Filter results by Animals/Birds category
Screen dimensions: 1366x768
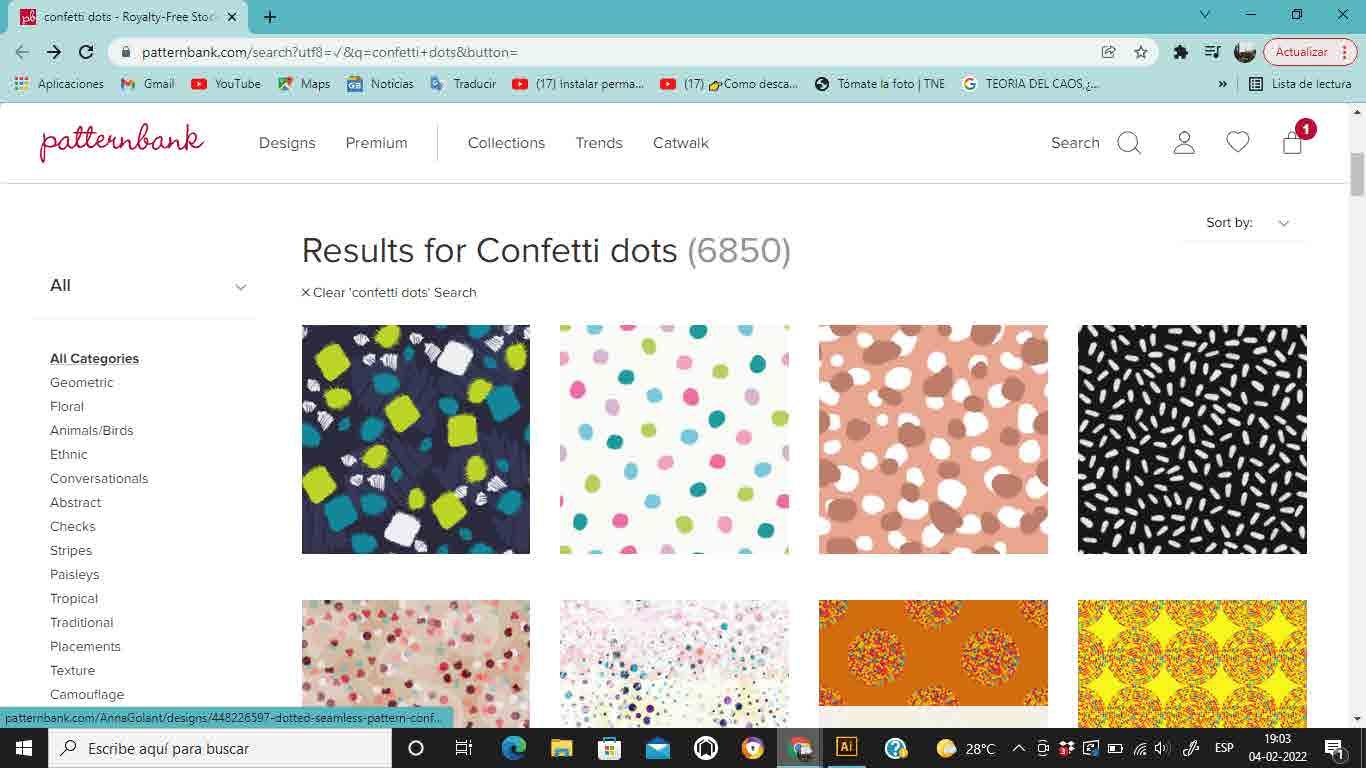click(x=92, y=431)
